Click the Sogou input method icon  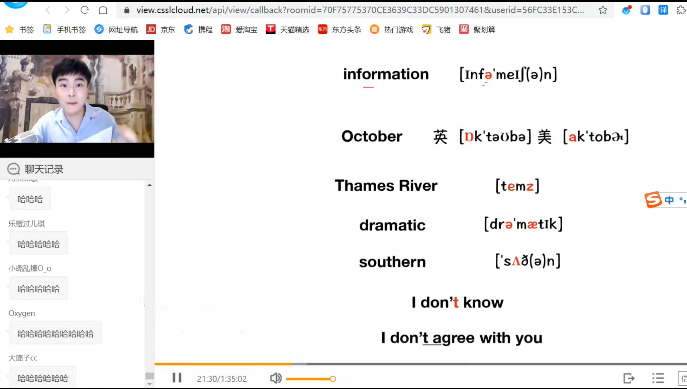click(x=653, y=200)
